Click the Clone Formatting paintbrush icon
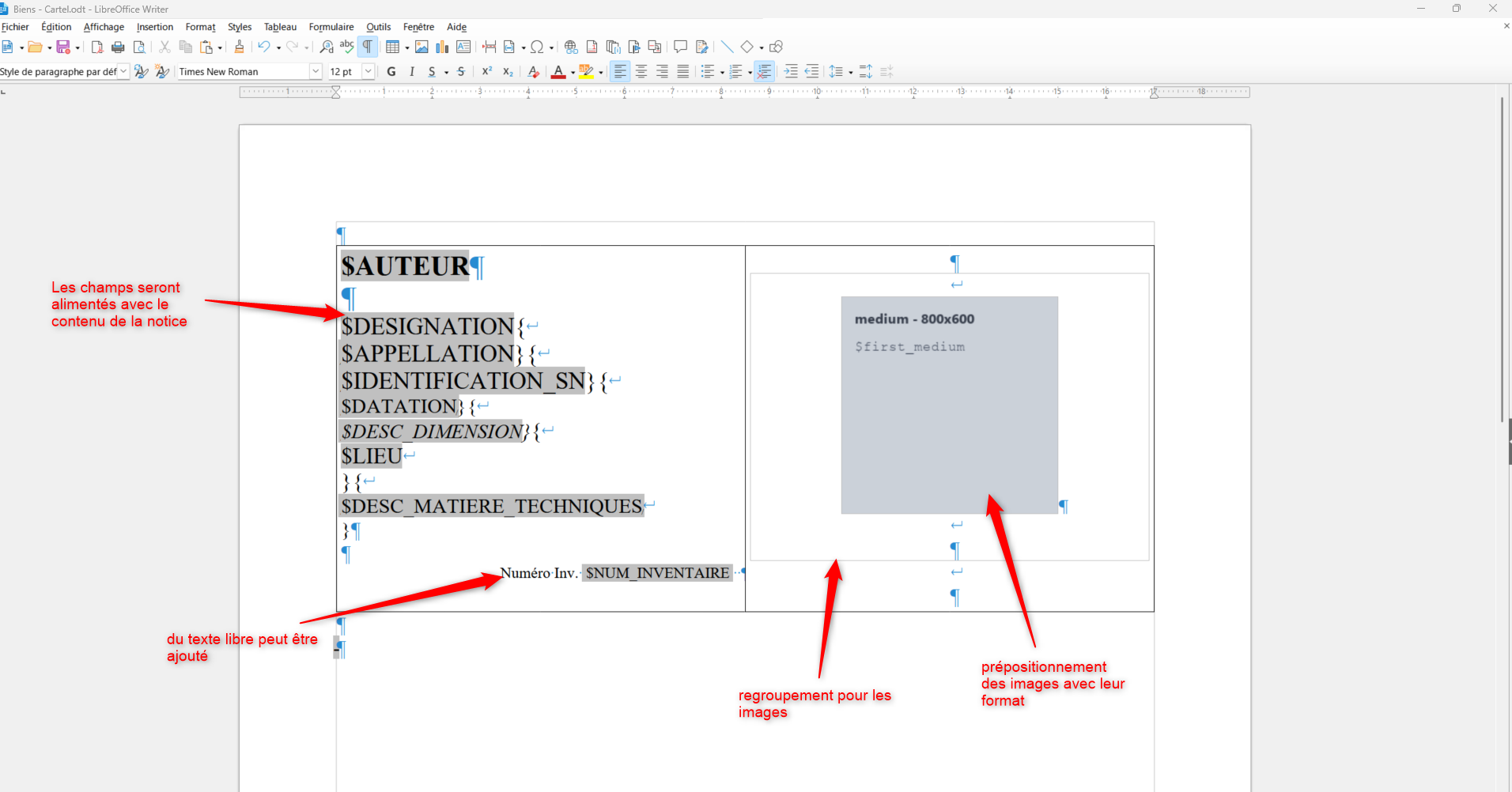 239,47
